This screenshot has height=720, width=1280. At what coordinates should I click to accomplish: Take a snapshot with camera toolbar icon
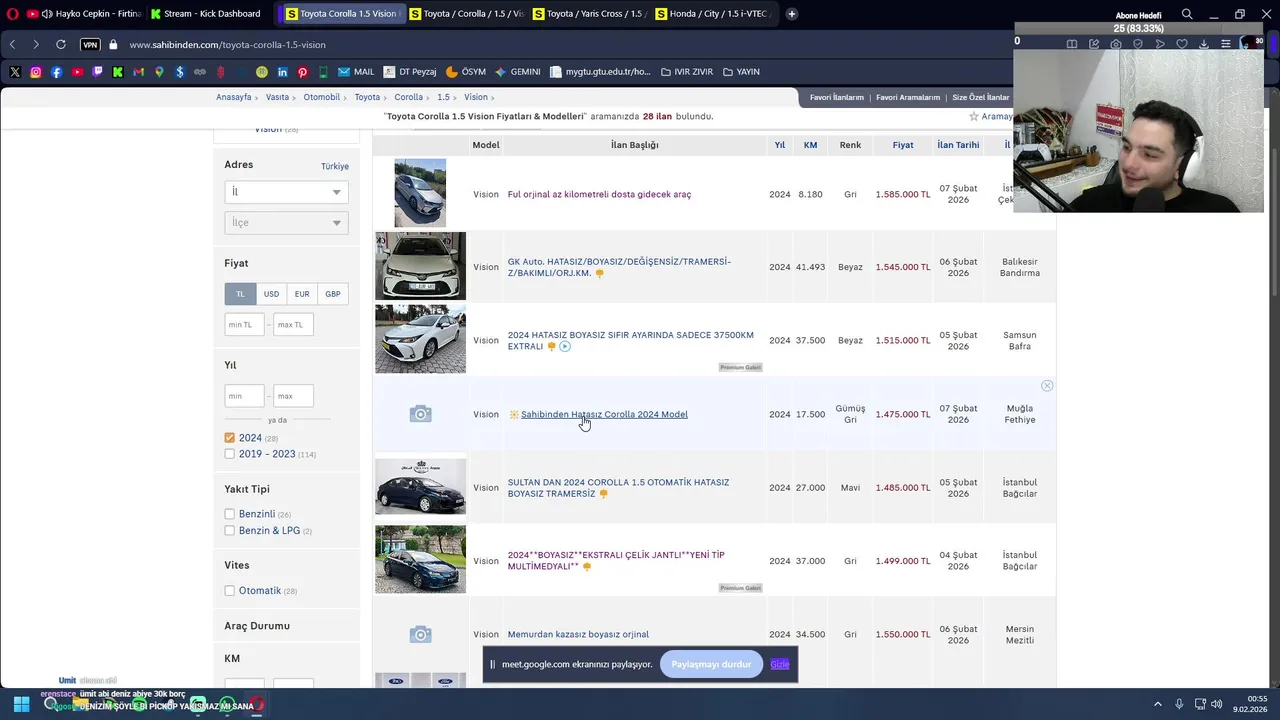pos(1116,44)
